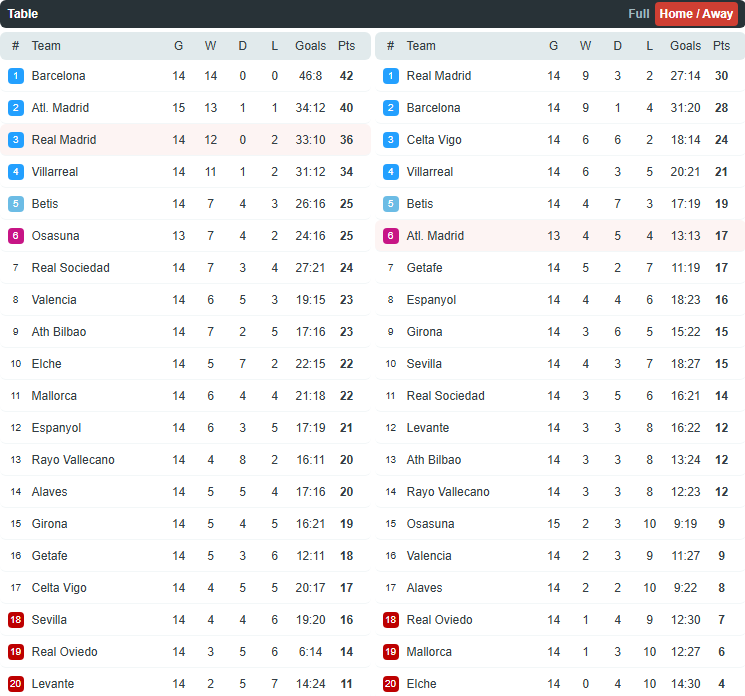Open Getafe in the away table

pyautogui.click(x=424, y=268)
